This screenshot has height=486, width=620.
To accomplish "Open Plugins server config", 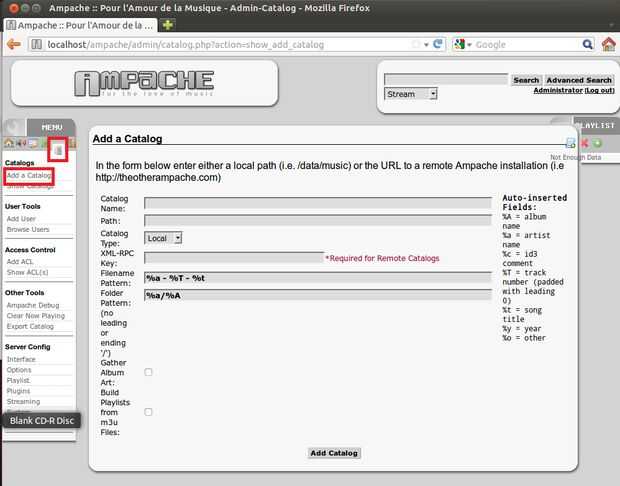I will point(18,391).
